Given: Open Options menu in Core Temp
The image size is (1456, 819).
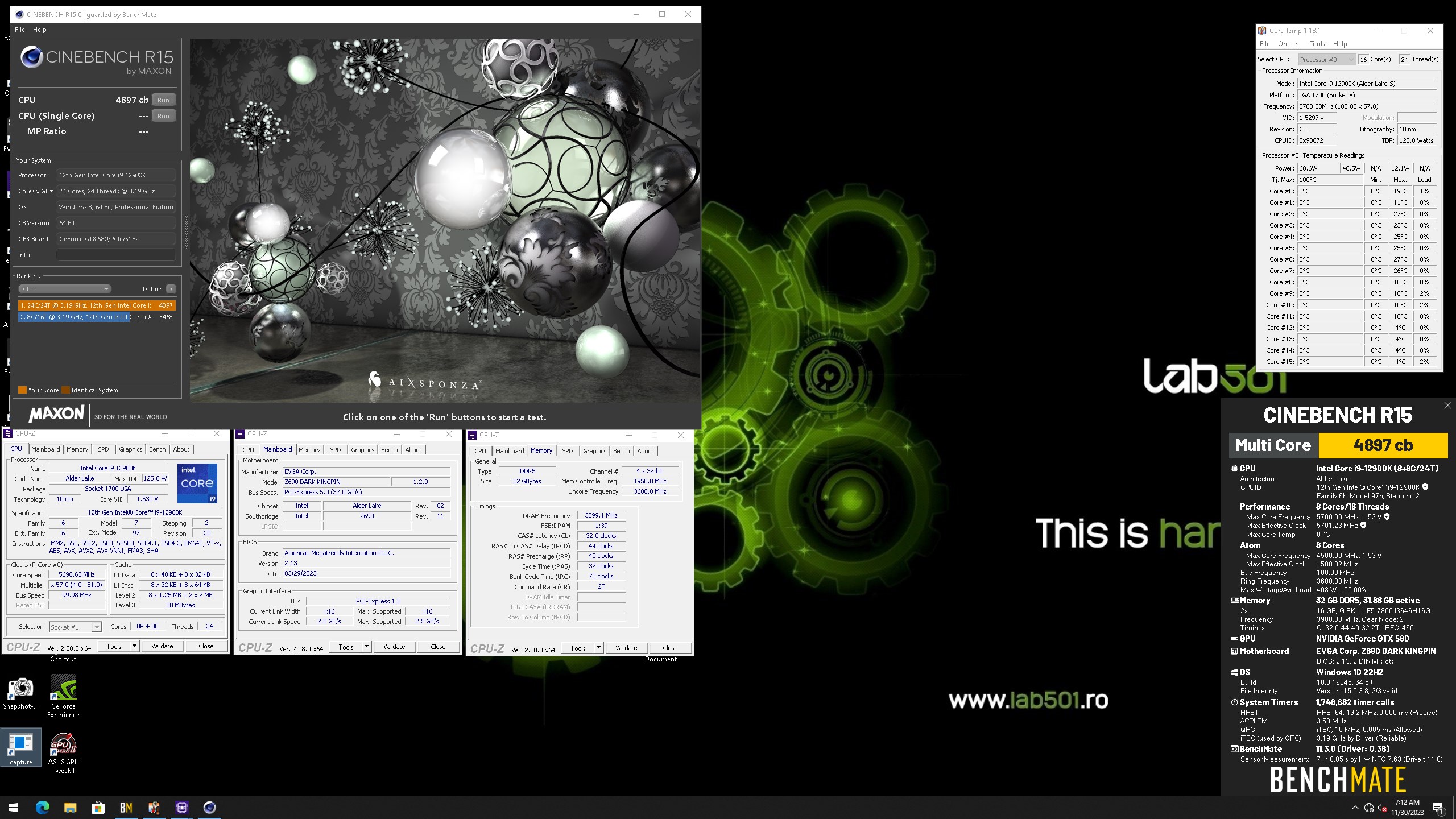Looking at the screenshot, I should (1289, 44).
